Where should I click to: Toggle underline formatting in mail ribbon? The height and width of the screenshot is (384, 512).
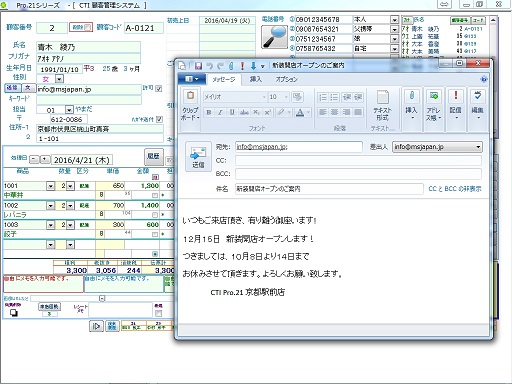coord(232,112)
